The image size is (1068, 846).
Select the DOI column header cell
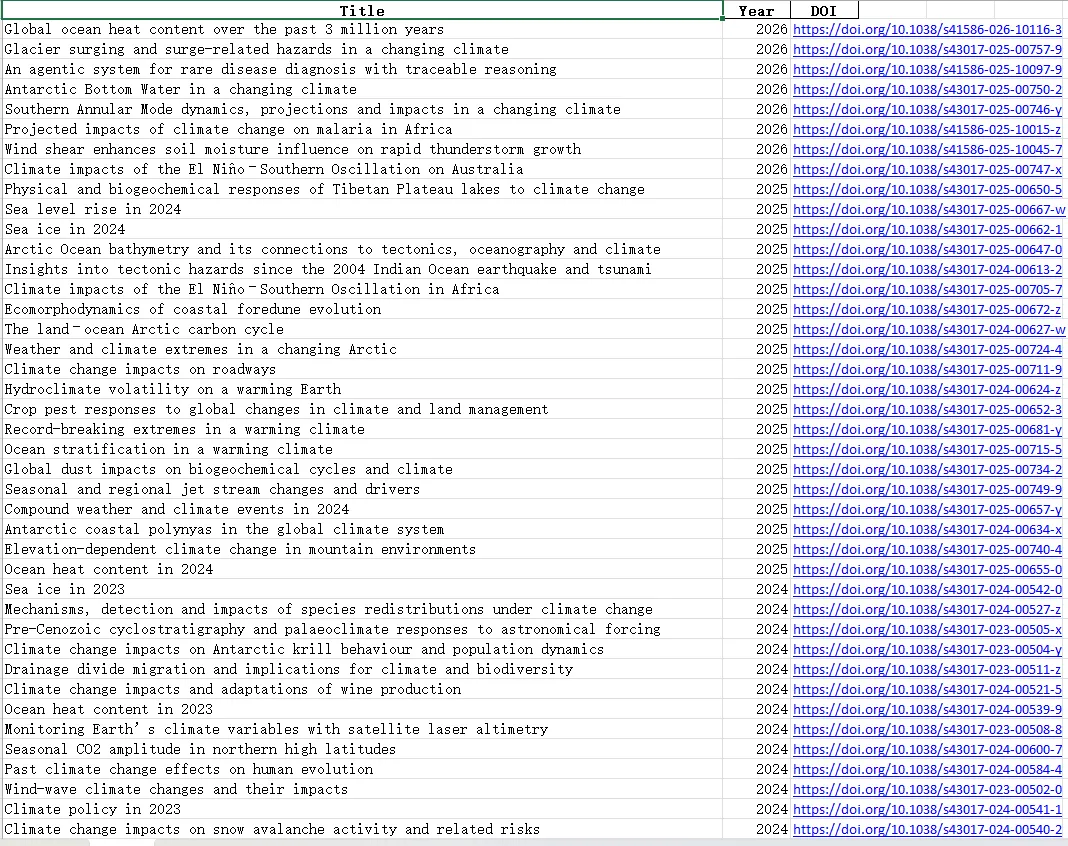(824, 11)
